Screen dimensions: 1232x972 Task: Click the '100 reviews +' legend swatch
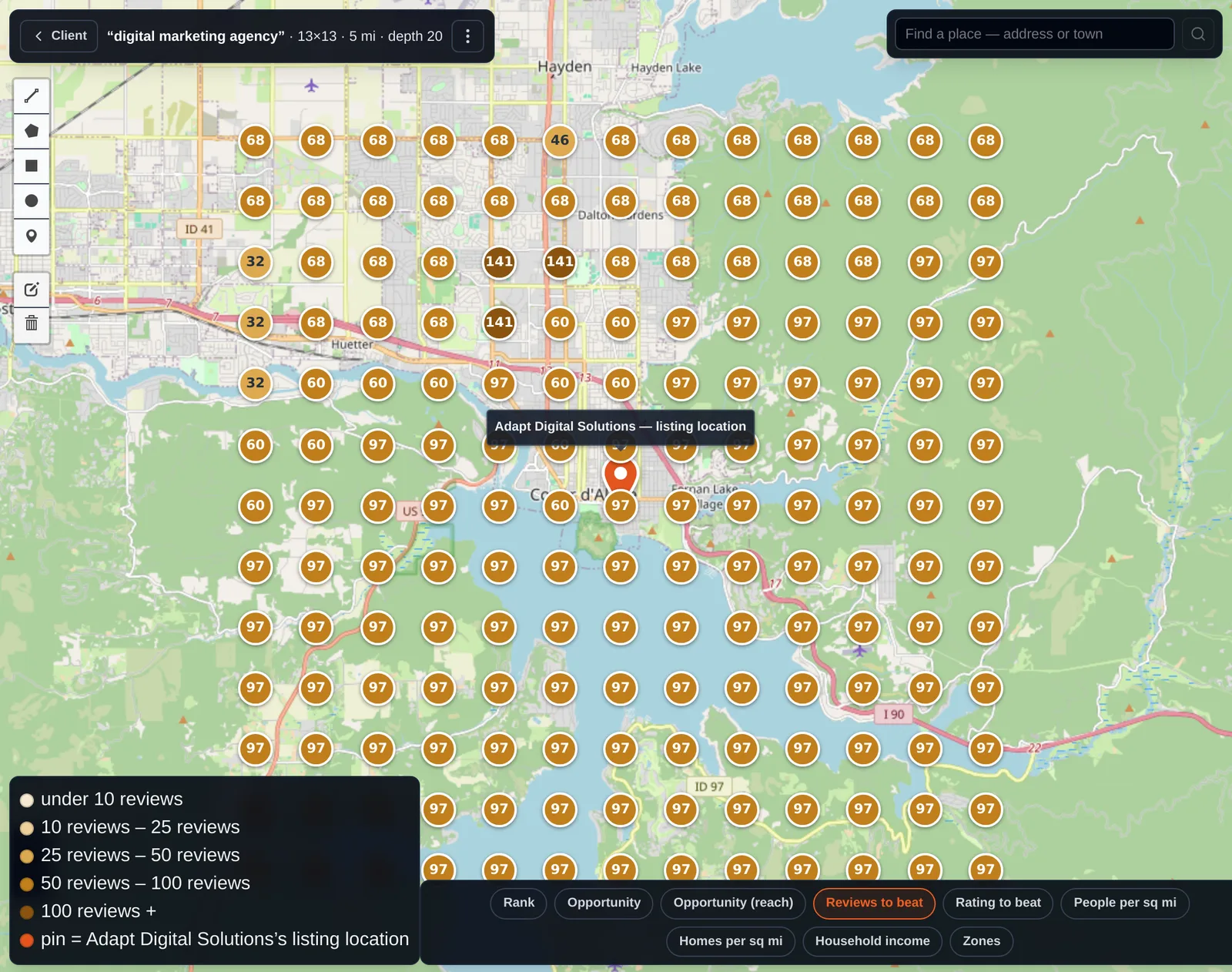27,912
